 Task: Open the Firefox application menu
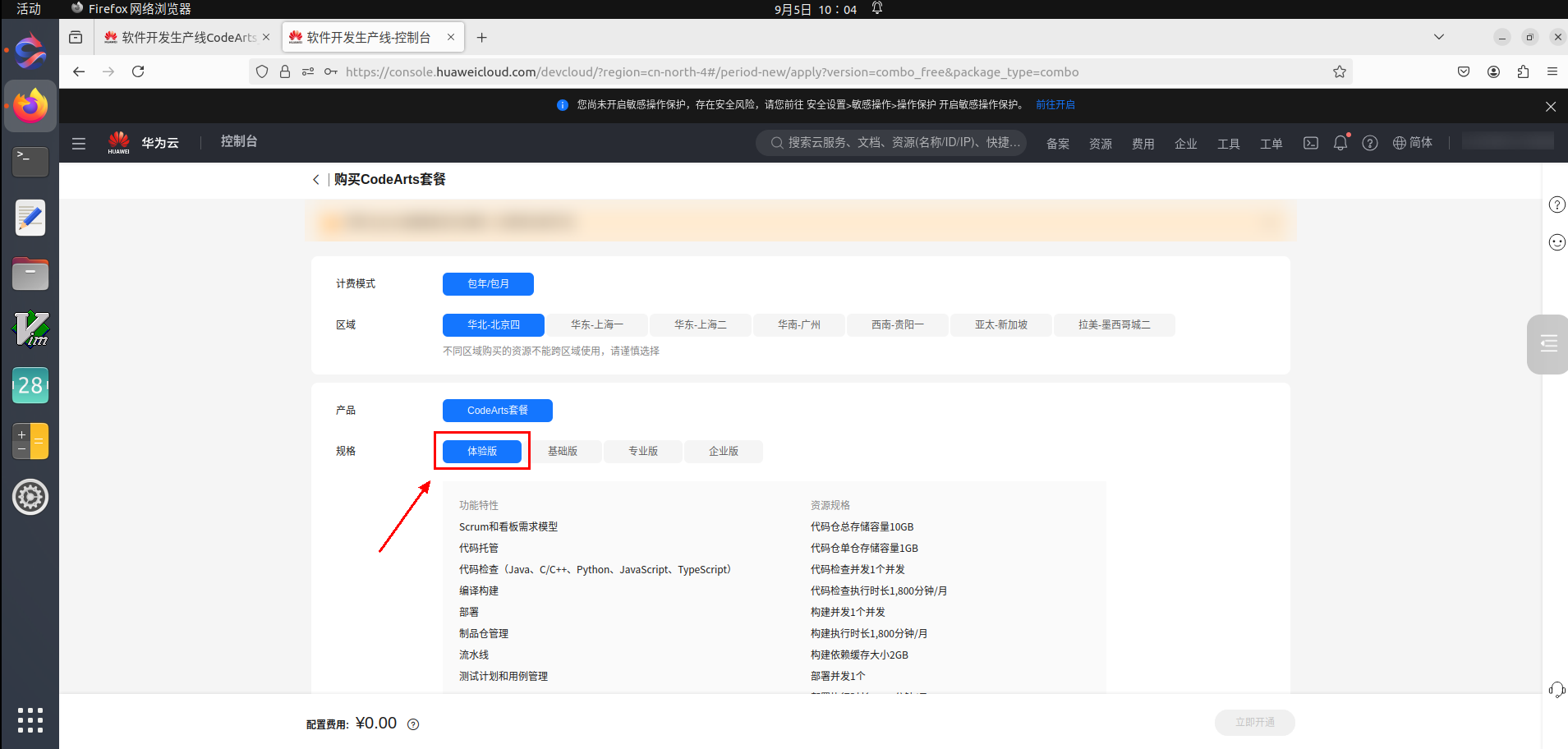point(1552,71)
